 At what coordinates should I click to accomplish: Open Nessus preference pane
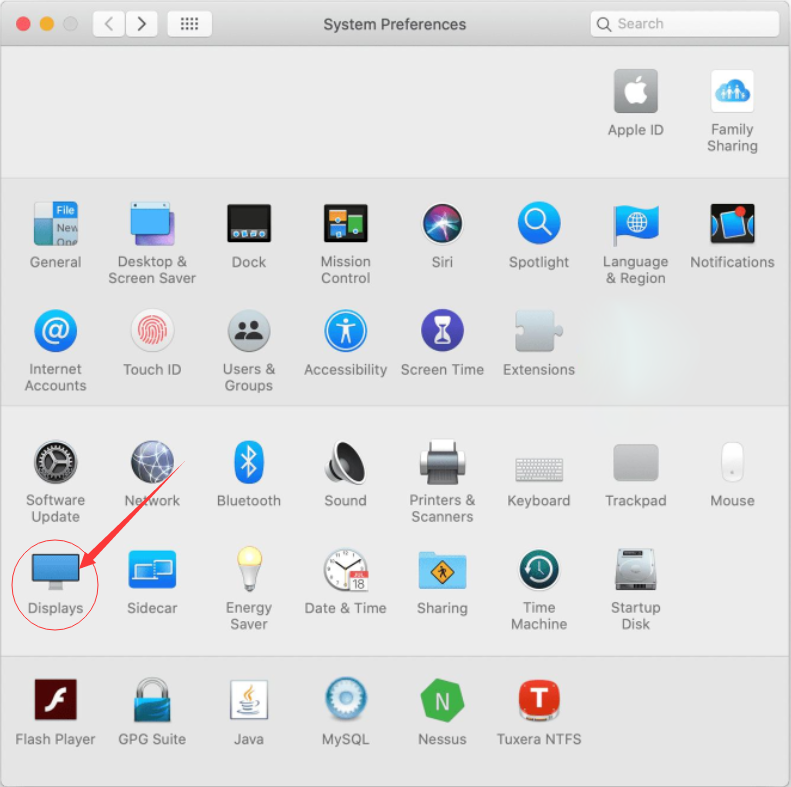click(442, 700)
